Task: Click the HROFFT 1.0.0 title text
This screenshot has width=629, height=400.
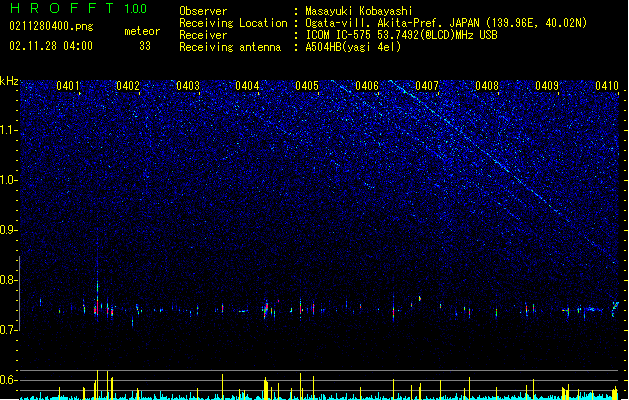Action: [x=79, y=8]
